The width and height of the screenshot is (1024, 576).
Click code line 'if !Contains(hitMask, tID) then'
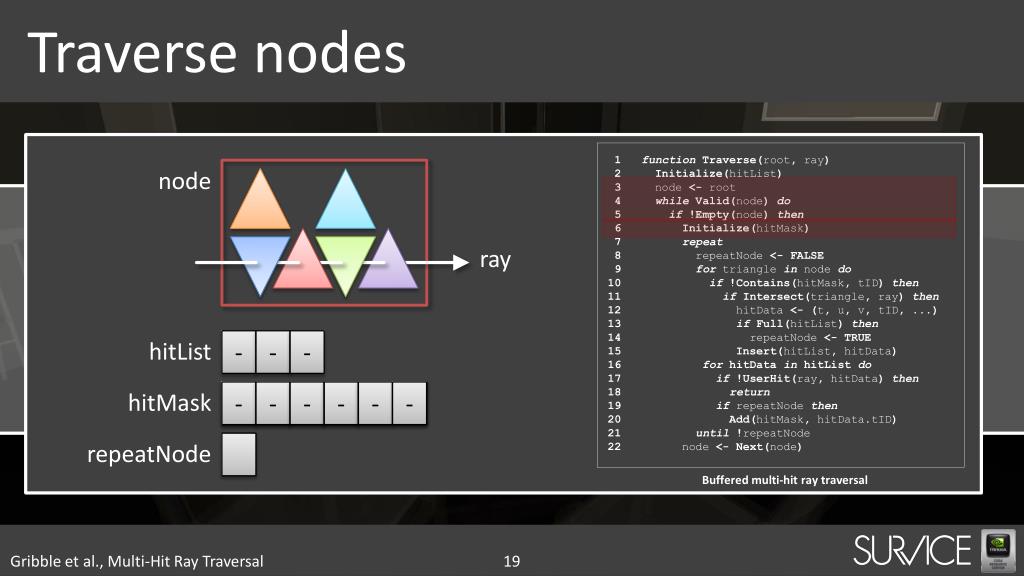[814, 283]
